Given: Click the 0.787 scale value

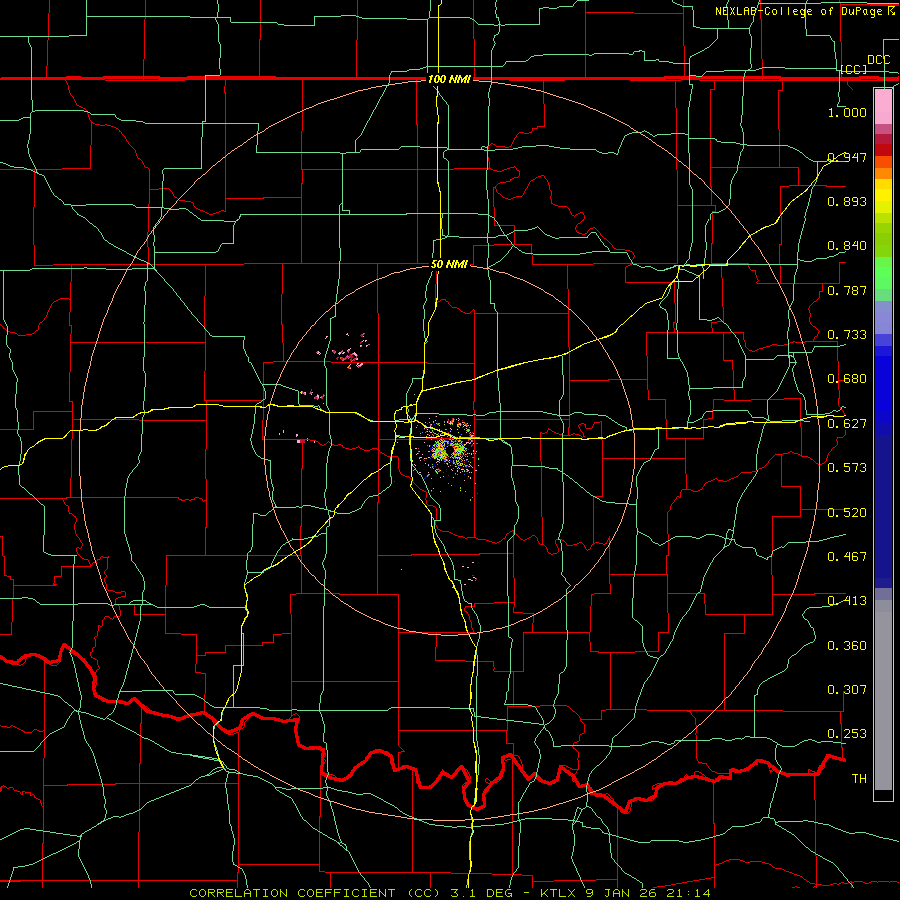Looking at the screenshot, I should click(x=847, y=290).
